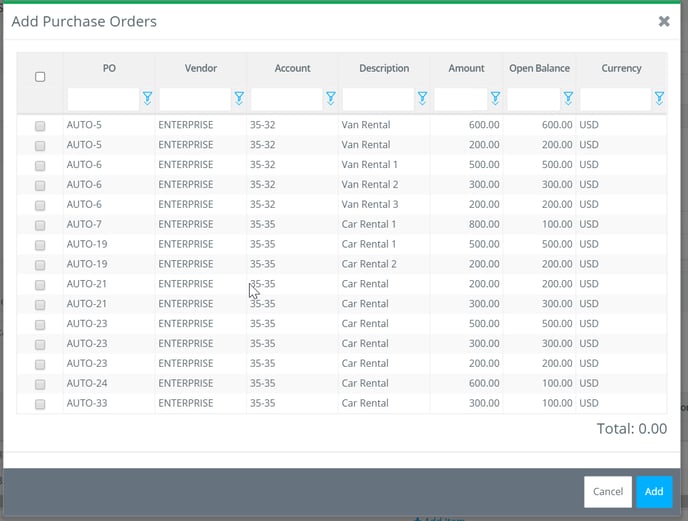Viewport: 688px width, 521px height.
Task: Focus the Account filter text field
Action: coord(287,99)
